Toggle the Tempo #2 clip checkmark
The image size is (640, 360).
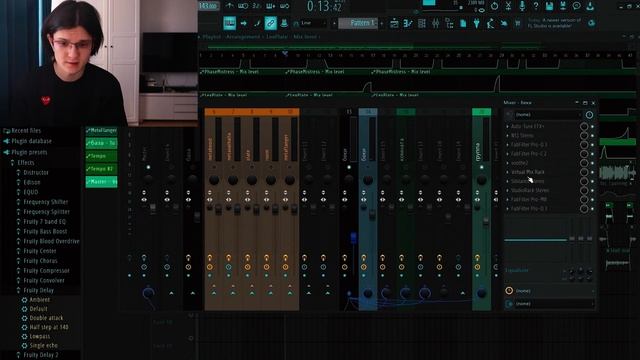tap(88, 169)
